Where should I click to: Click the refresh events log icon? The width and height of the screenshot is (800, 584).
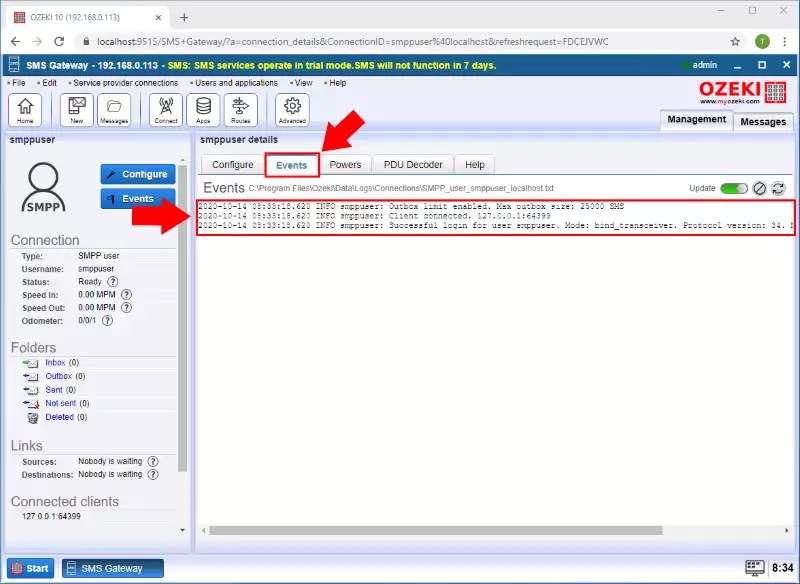(x=778, y=188)
